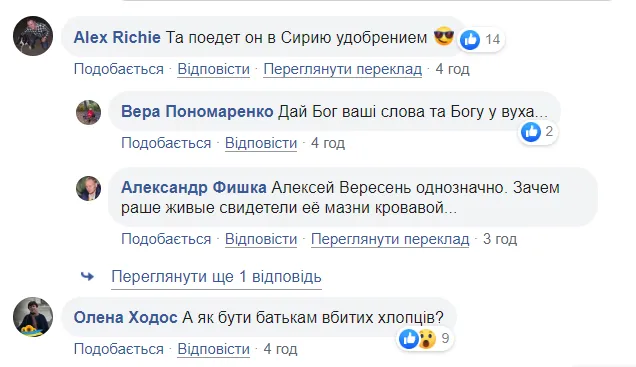Screen dimensions: 636x367
Task: Click the "3 год" timestamp on Фишка's reply
Action: 500,239
